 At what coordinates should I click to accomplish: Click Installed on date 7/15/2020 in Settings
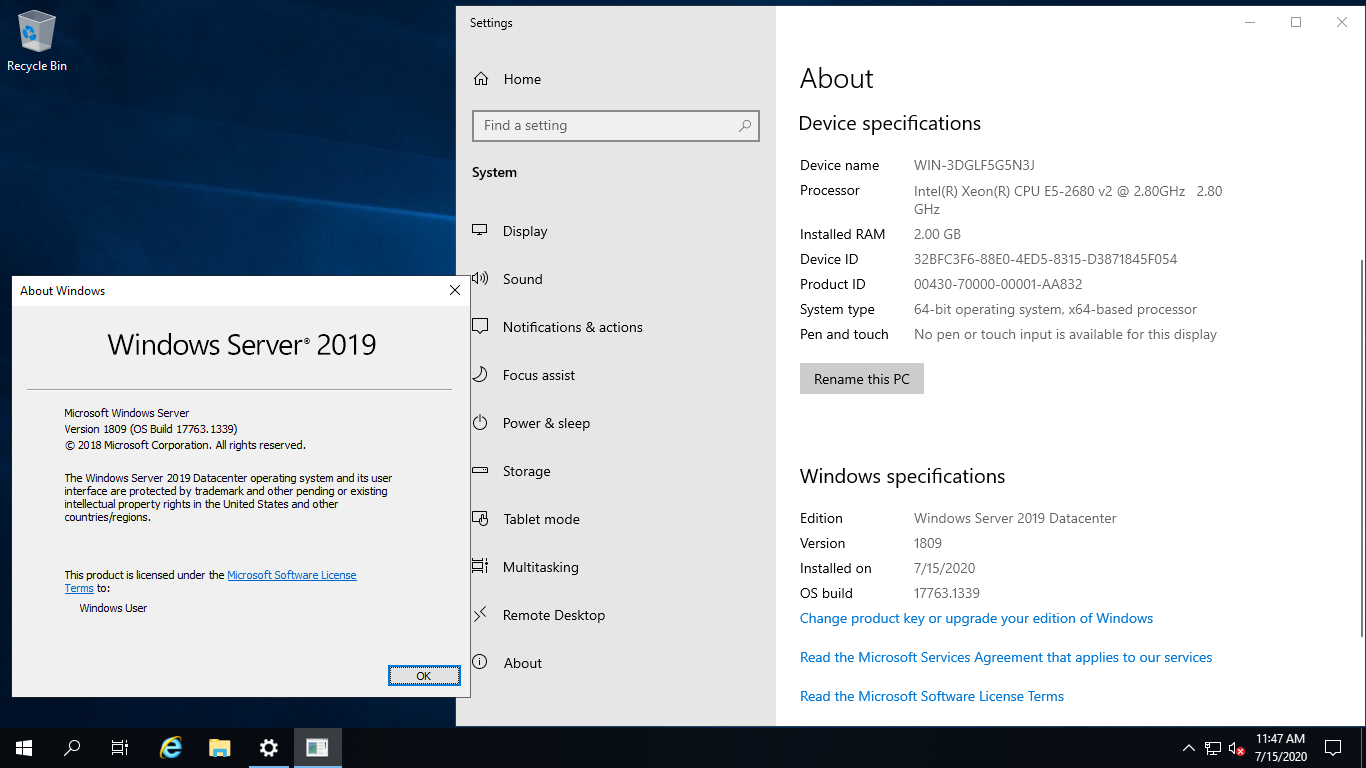tap(944, 568)
